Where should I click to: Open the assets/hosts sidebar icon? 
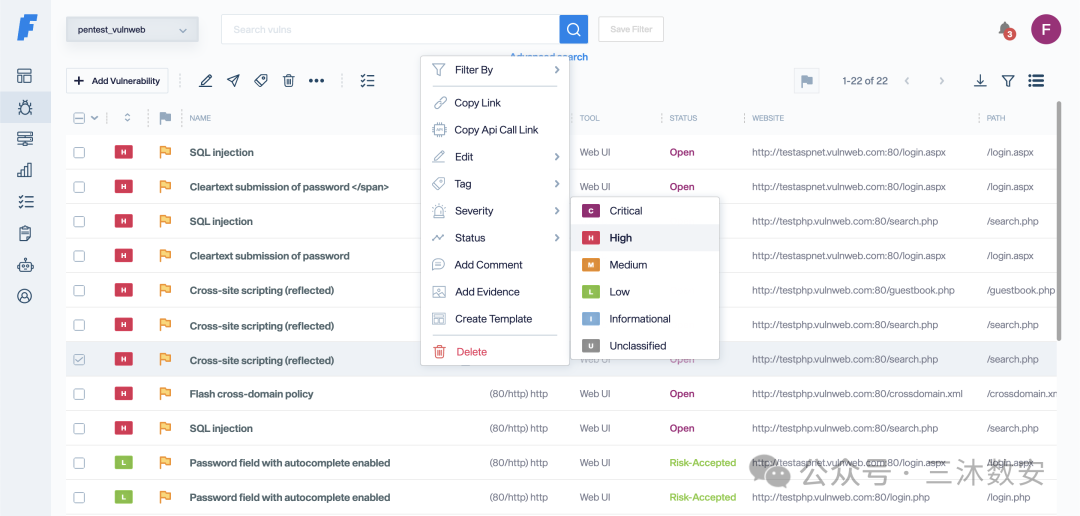(25, 139)
